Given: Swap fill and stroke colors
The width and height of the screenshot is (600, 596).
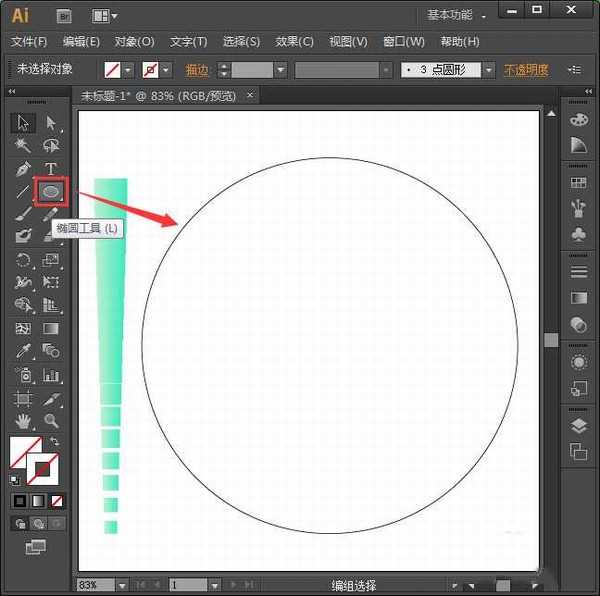Looking at the screenshot, I should 53,441.
